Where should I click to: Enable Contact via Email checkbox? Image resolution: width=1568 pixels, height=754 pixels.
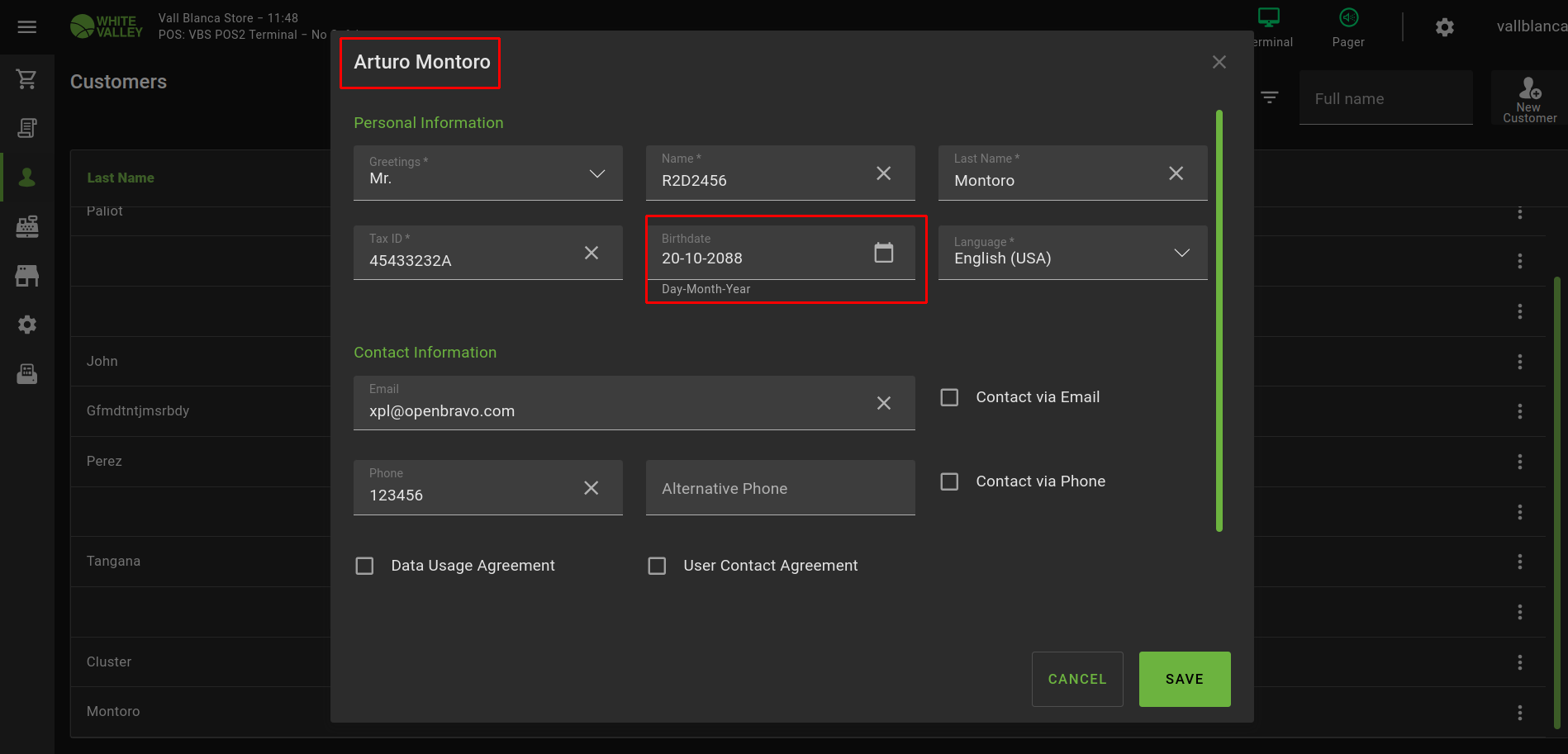[x=950, y=398]
